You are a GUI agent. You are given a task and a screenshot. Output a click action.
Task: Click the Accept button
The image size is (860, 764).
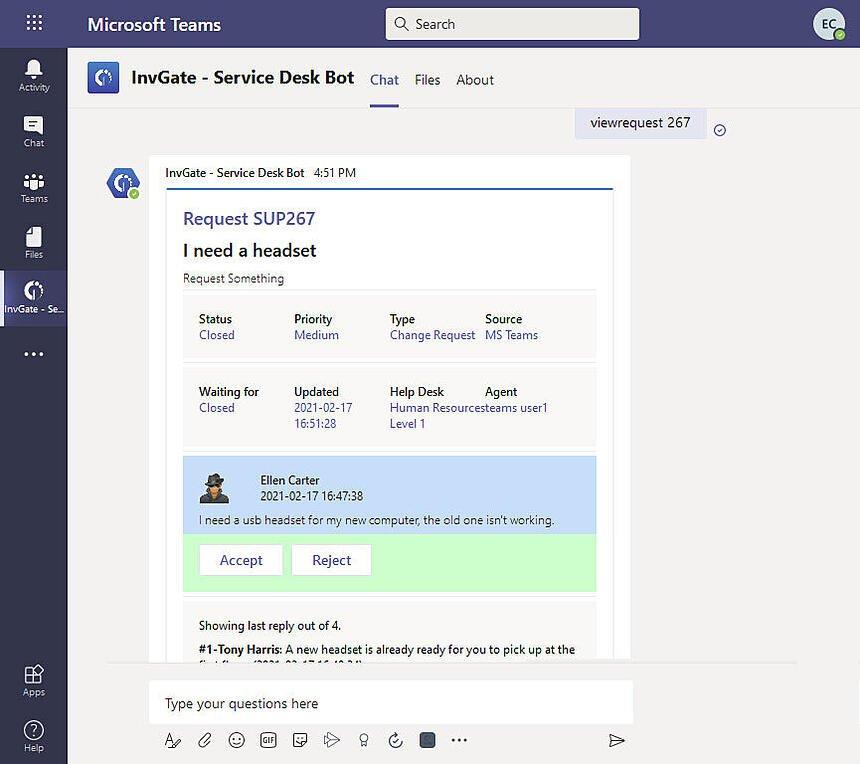click(241, 560)
